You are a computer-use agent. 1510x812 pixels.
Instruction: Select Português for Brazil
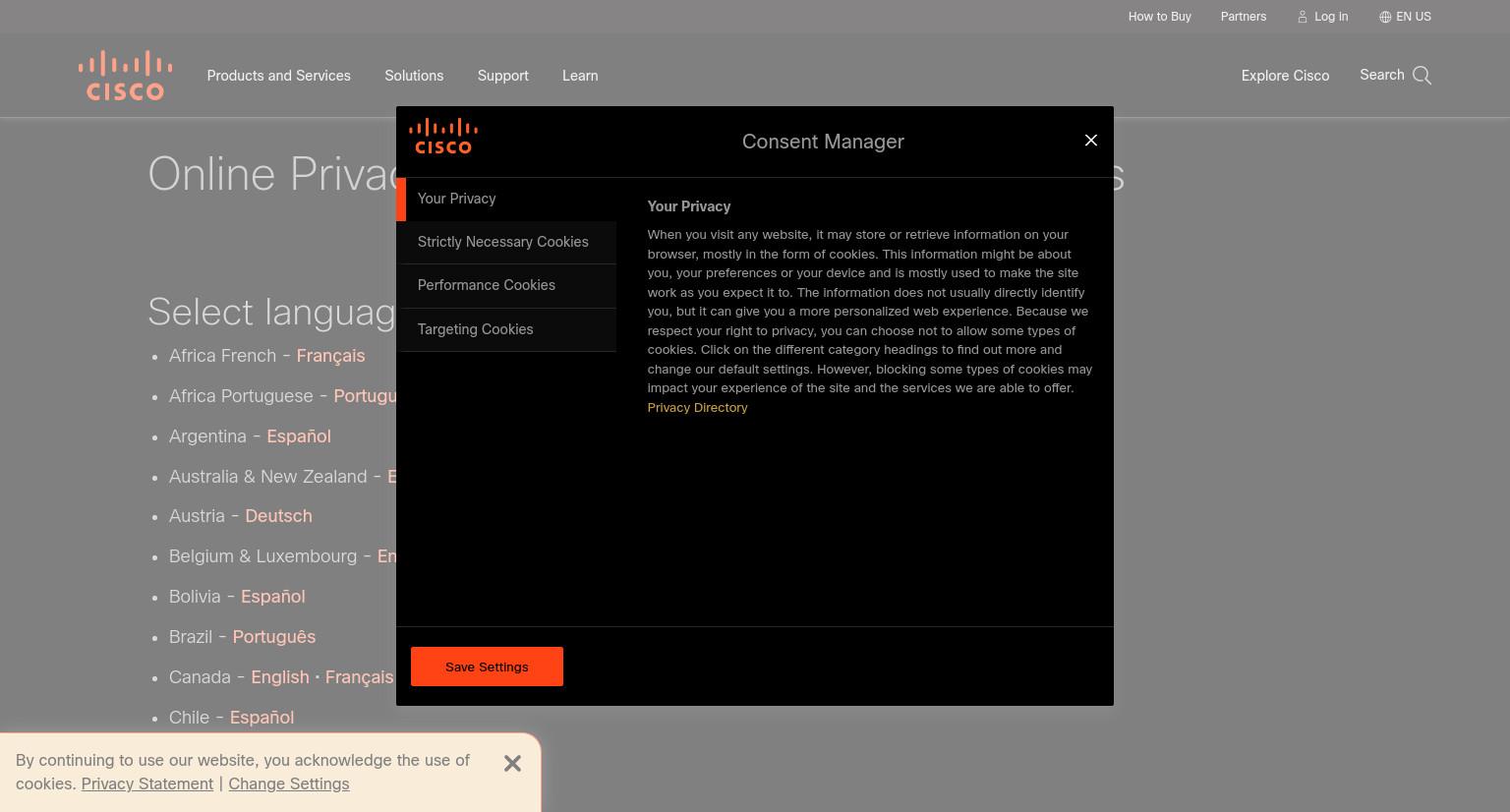[x=273, y=637]
